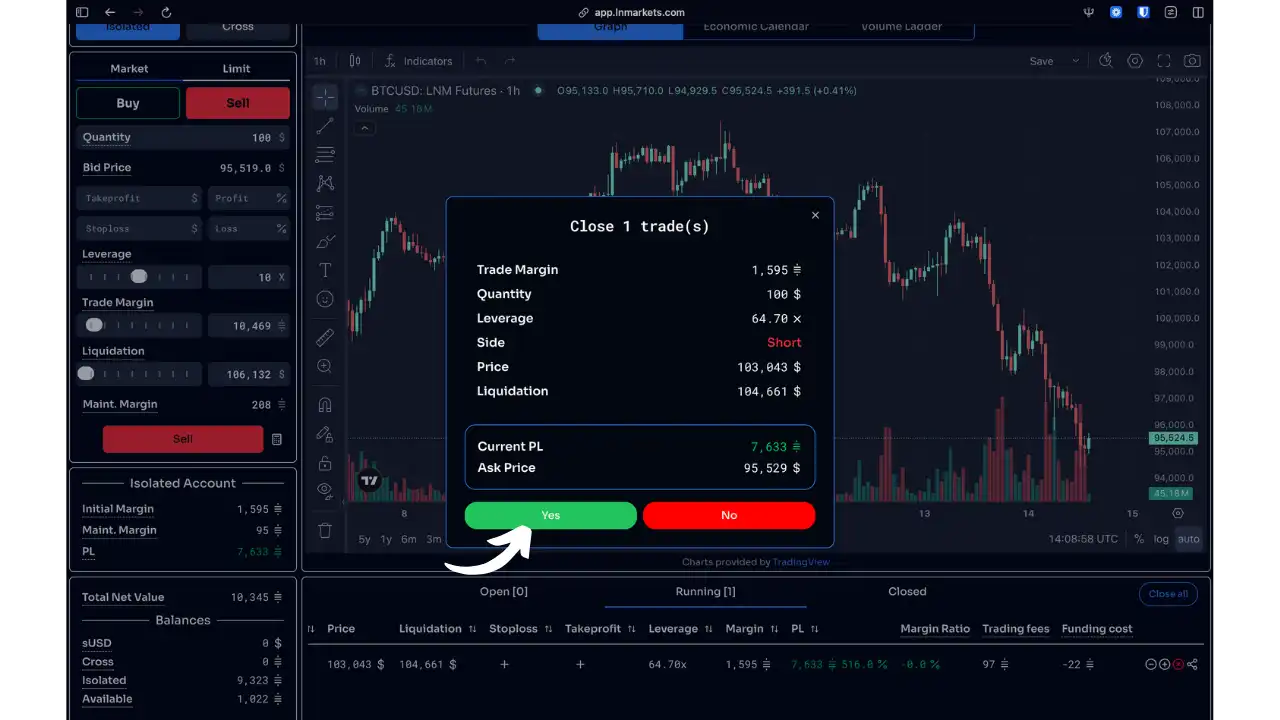The image size is (1280, 720).
Task: Click the trash icon to remove drawings
Action: [x=325, y=531]
